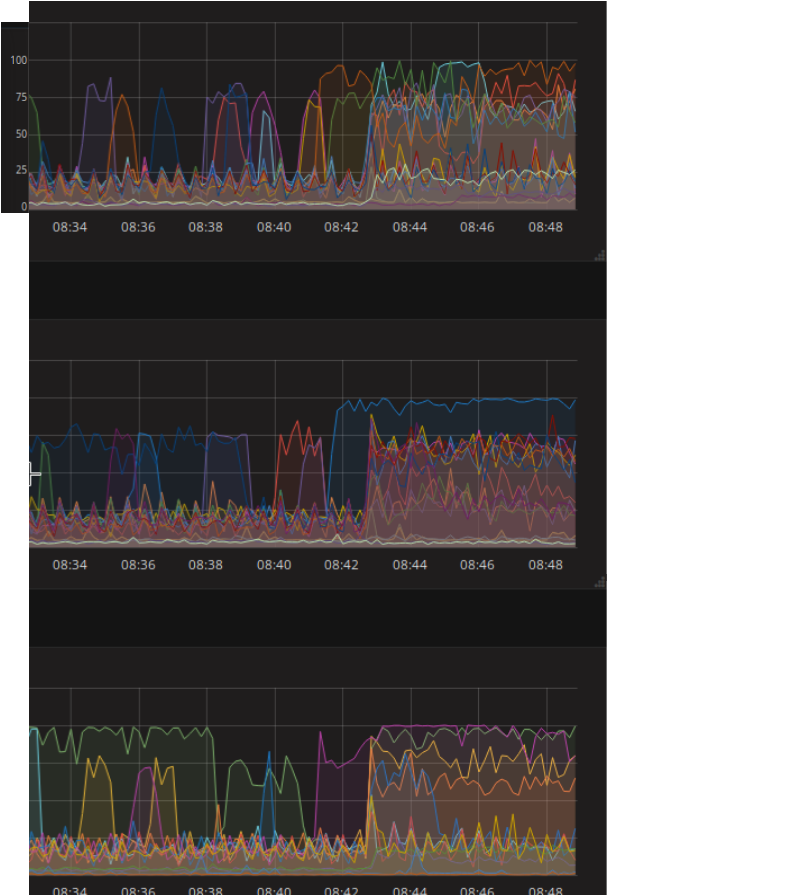789x896 pixels.
Task: Select the 08:36 tick on top graph
Action: pyautogui.click(x=138, y=227)
